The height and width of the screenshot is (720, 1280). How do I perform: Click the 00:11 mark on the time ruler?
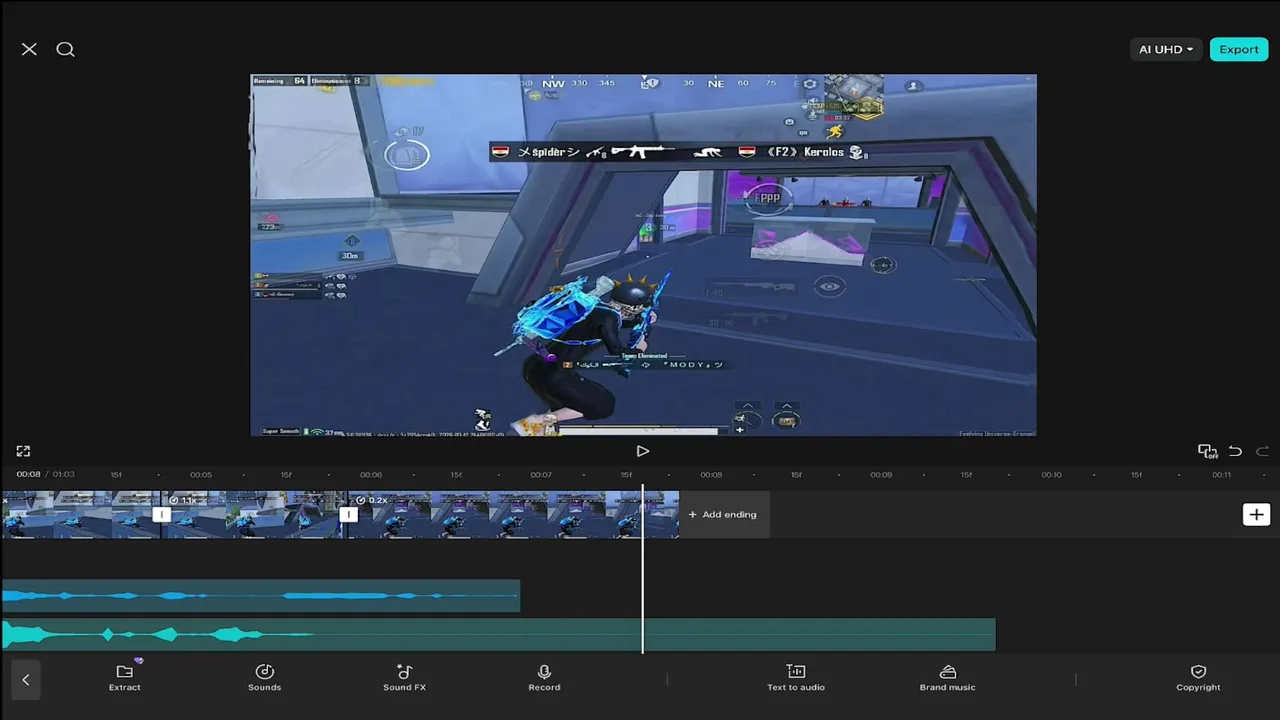pyautogui.click(x=1221, y=474)
